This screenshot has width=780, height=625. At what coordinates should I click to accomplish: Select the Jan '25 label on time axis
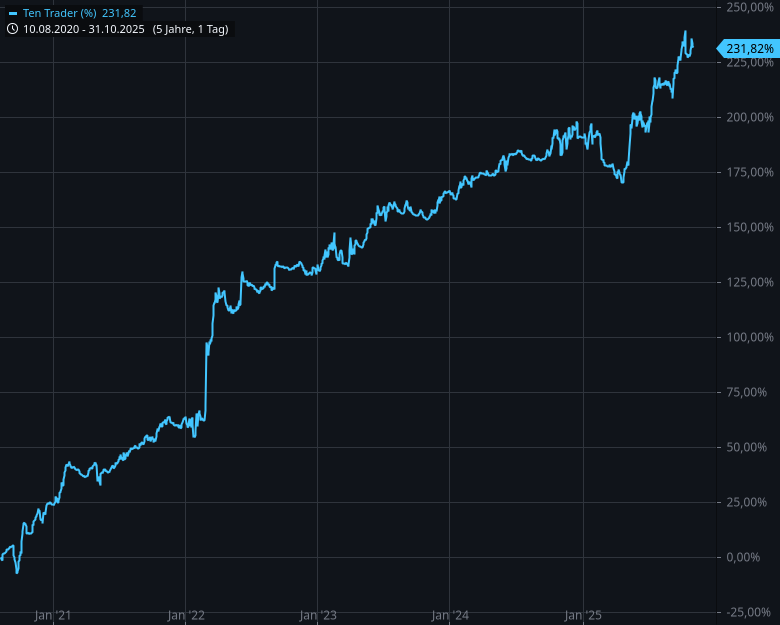tap(583, 615)
